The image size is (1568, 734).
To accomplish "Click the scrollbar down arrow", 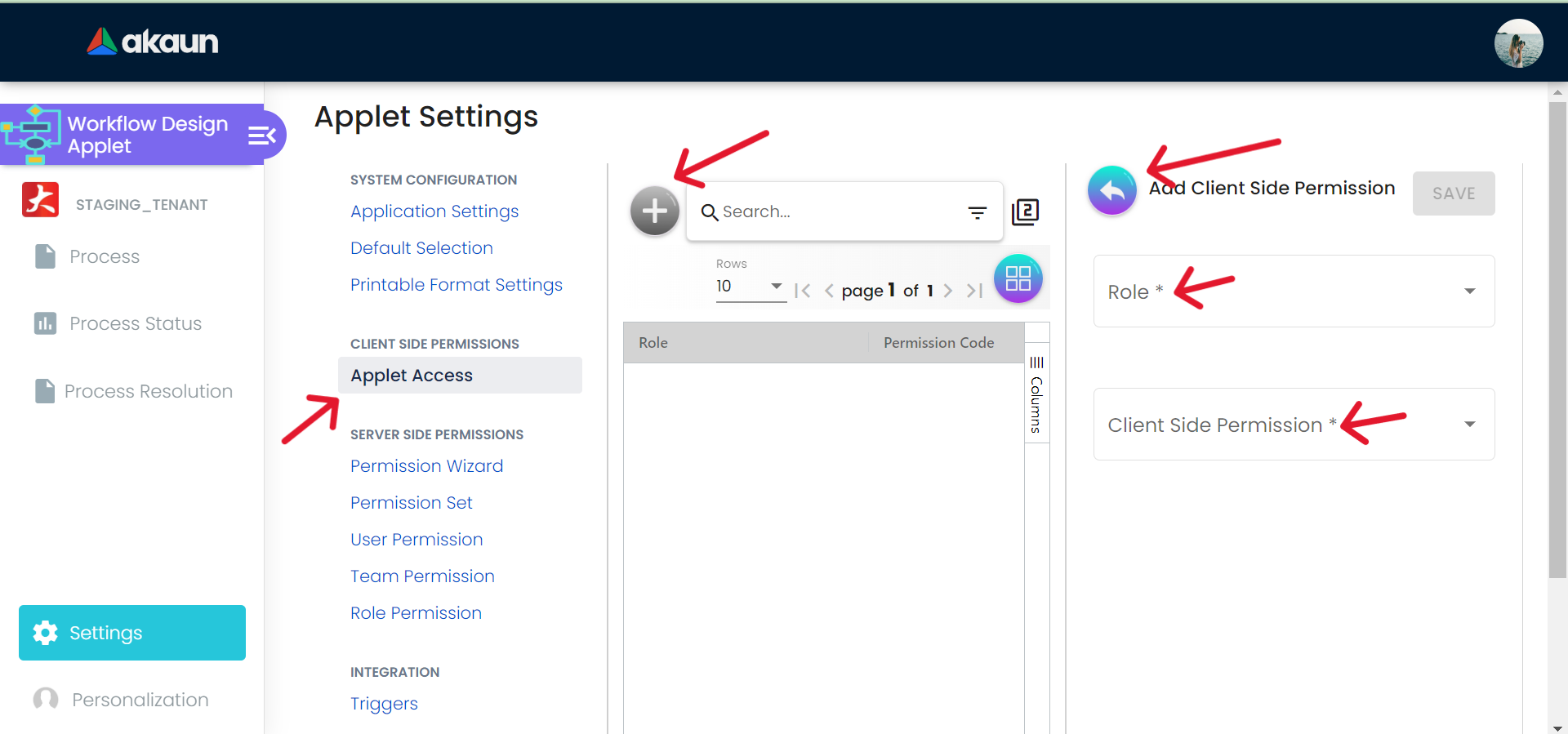I will point(1557,727).
